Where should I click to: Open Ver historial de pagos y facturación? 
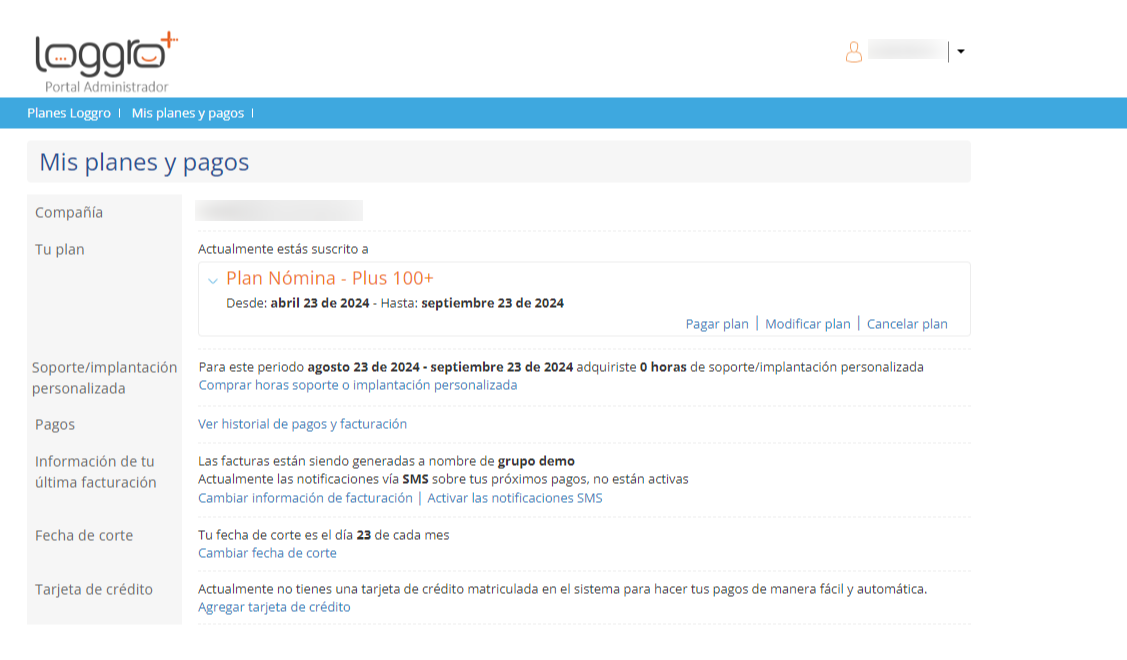click(303, 423)
